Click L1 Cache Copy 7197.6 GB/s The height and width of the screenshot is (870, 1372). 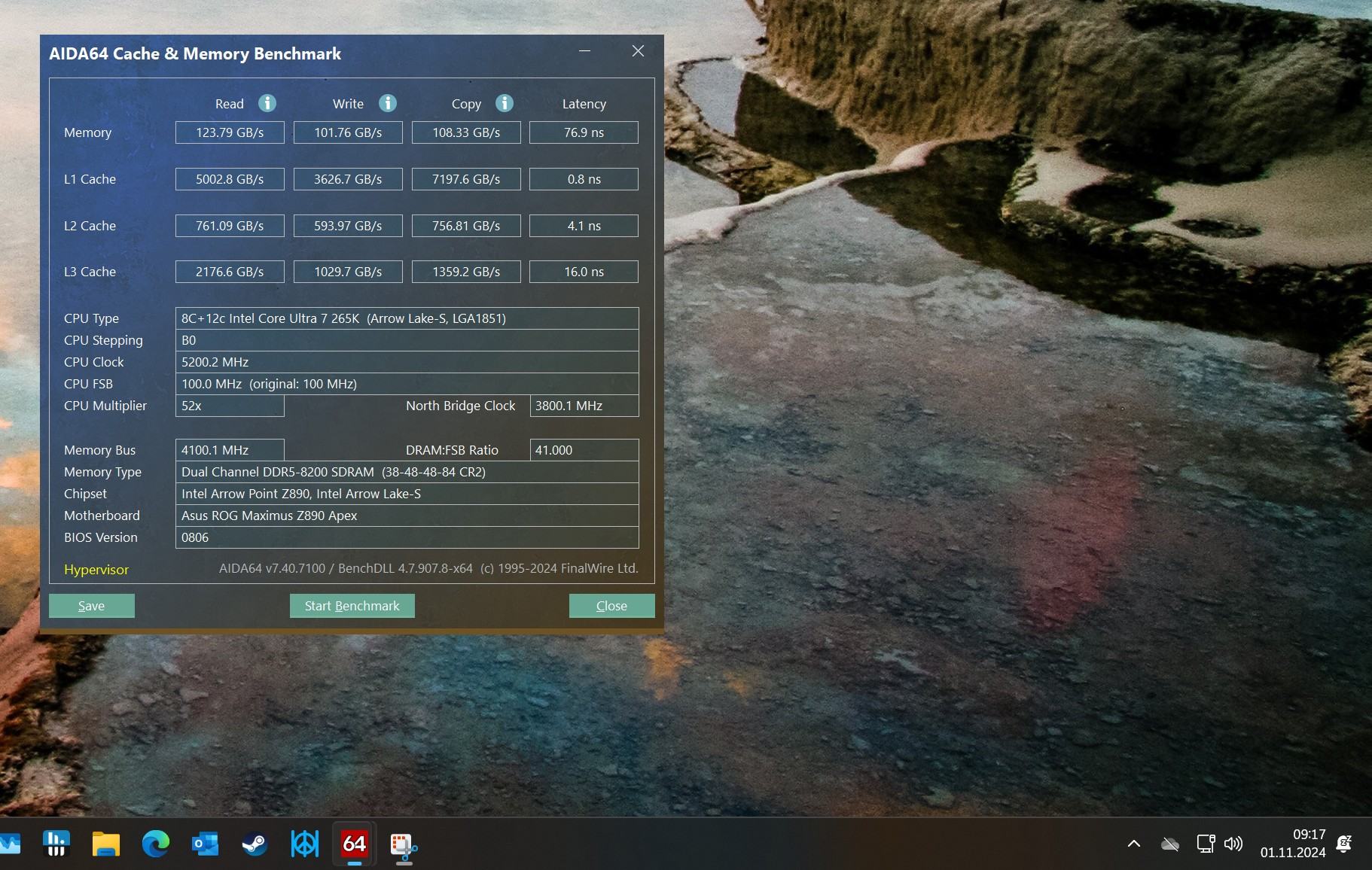pos(466,179)
